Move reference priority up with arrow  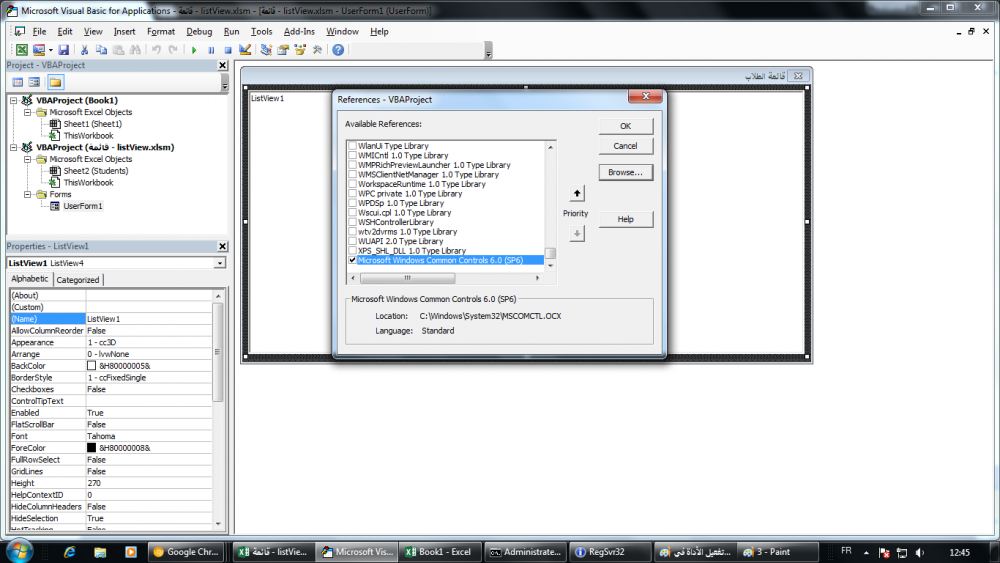(x=577, y=193)
